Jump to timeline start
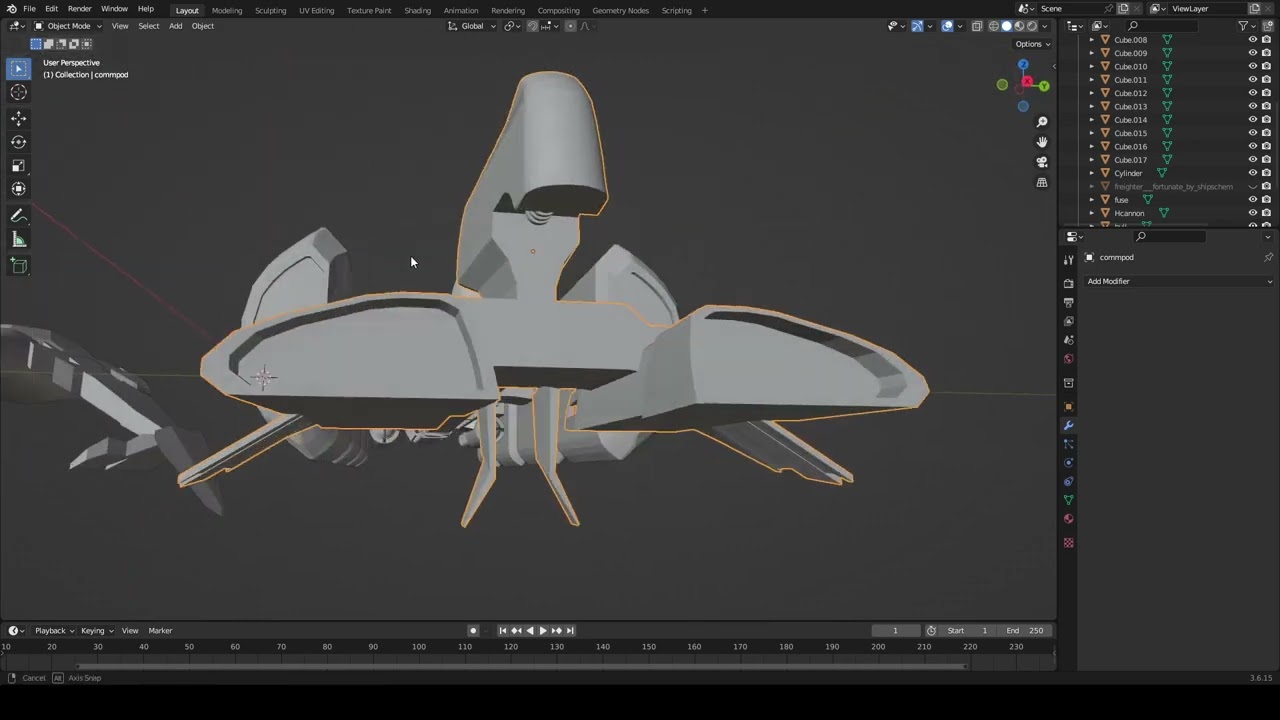 click(503, 631)
